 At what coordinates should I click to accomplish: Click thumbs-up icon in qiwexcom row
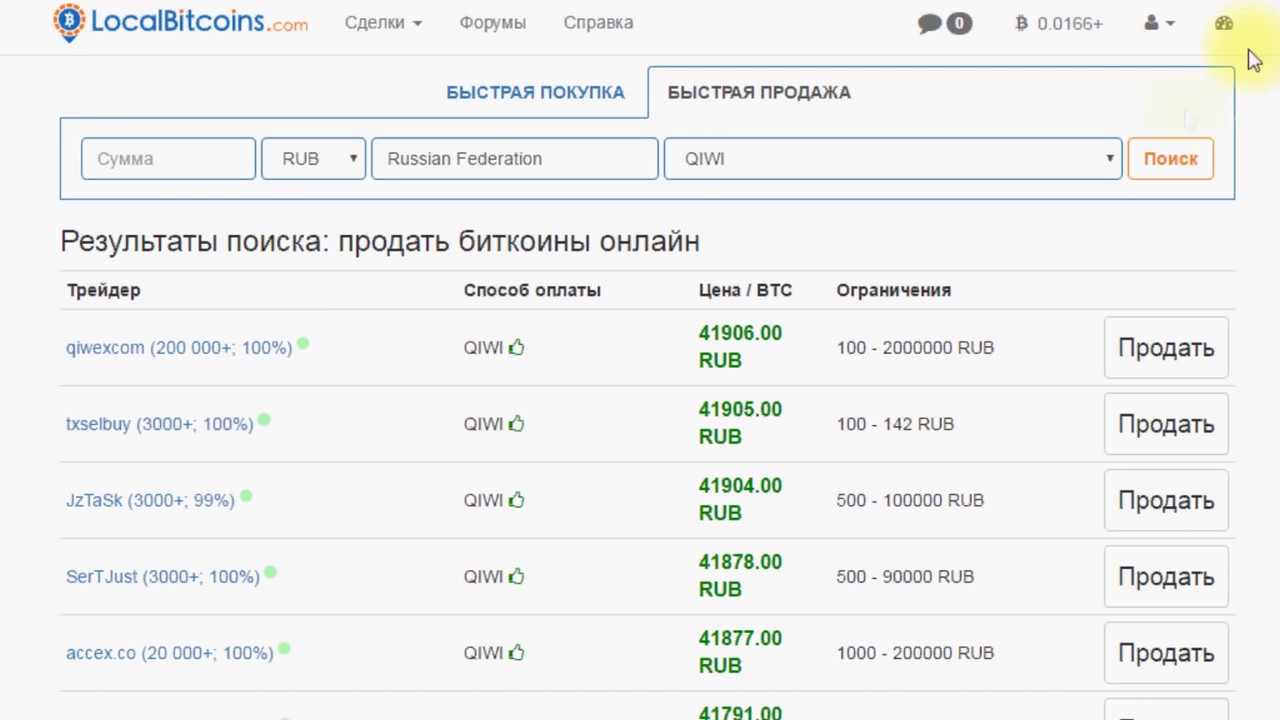pyautogui.click(x=516, y=348)
